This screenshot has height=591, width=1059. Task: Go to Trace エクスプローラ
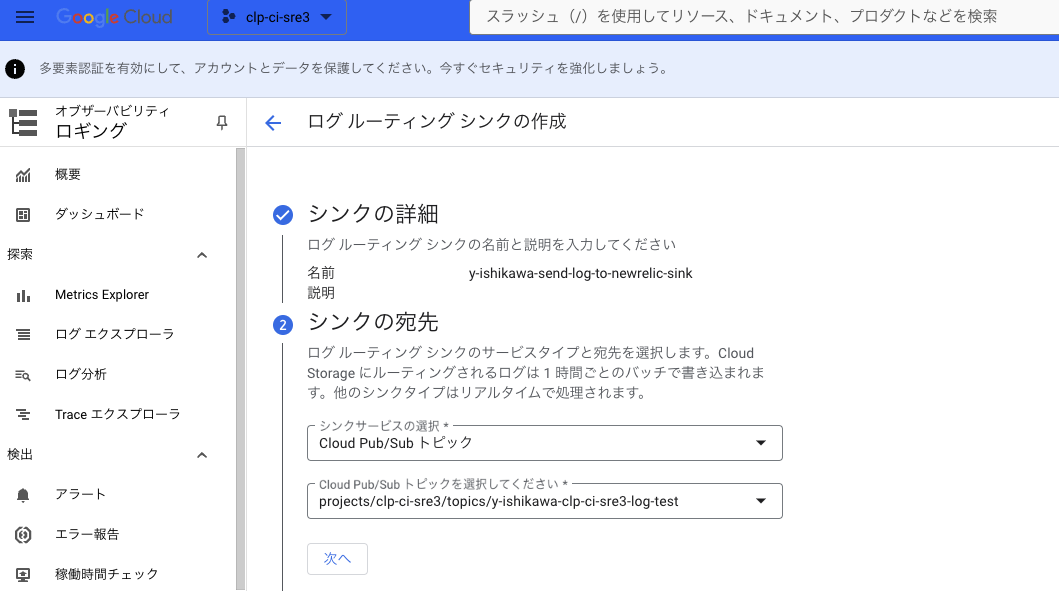[118, 414]
